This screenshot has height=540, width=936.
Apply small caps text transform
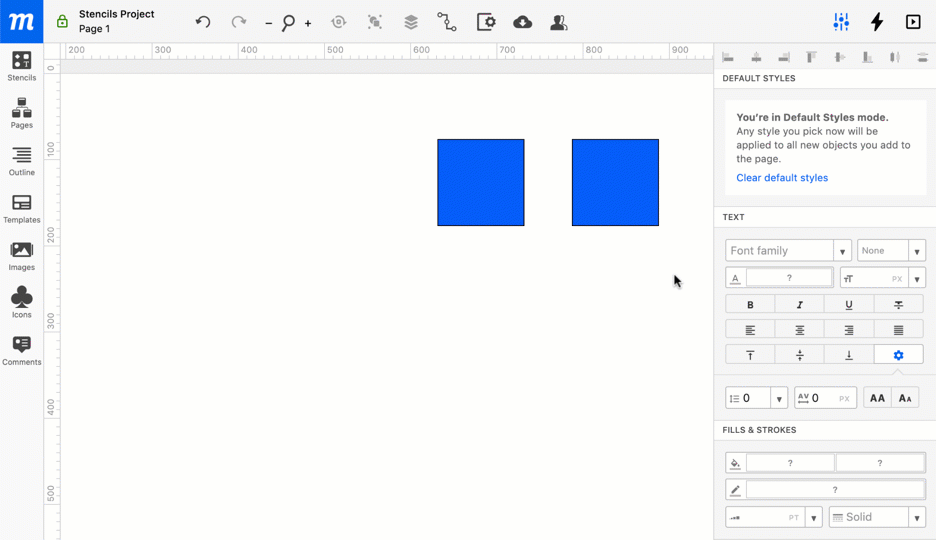coord(905,398)
